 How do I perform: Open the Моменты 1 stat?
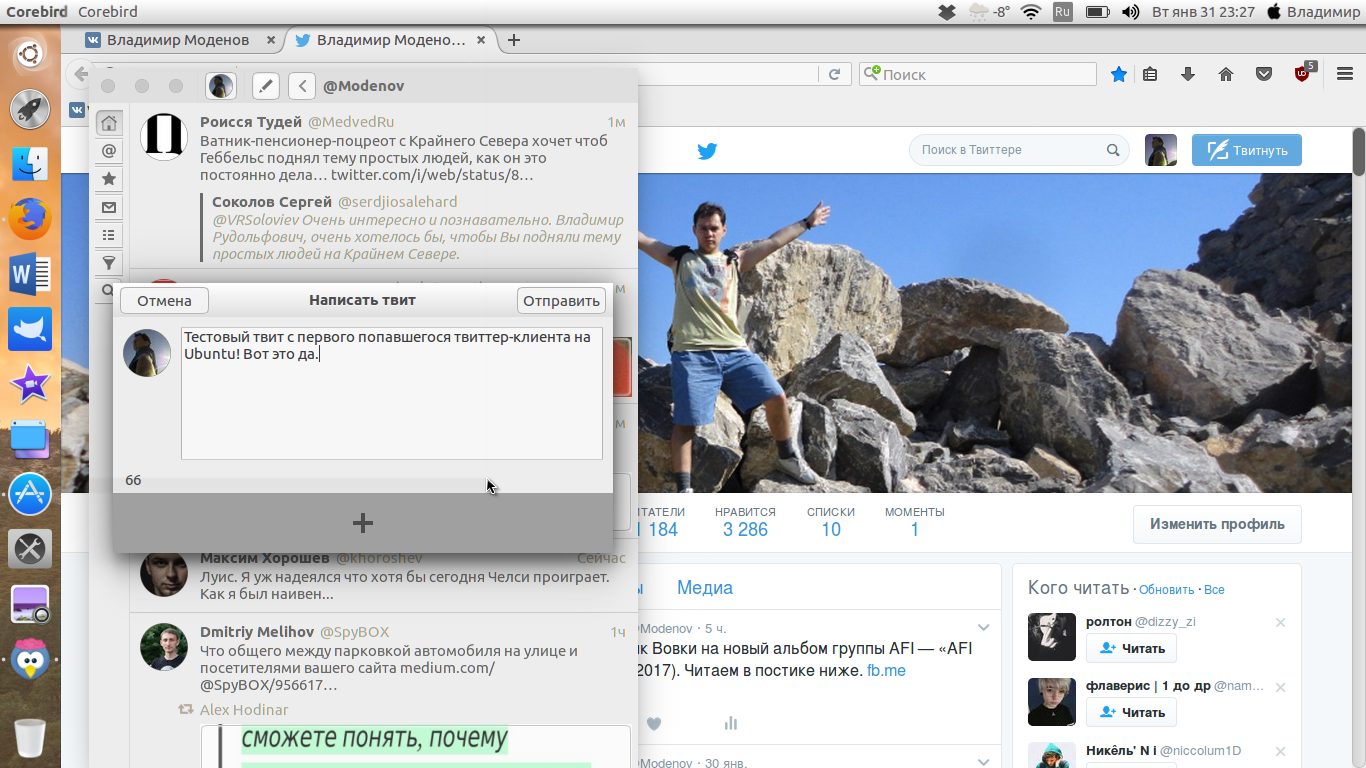click(x=914, y=522)
